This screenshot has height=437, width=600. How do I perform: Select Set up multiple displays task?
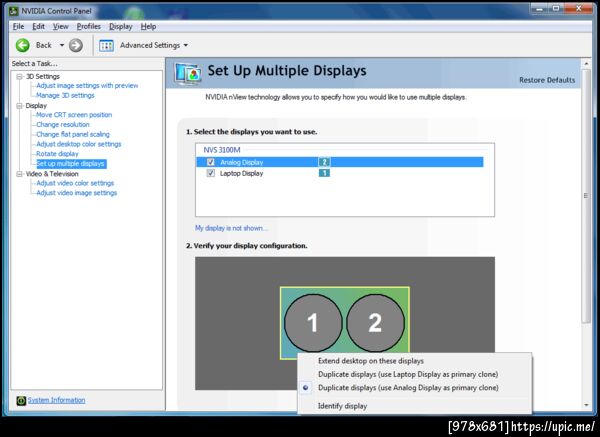coord(70,164)
